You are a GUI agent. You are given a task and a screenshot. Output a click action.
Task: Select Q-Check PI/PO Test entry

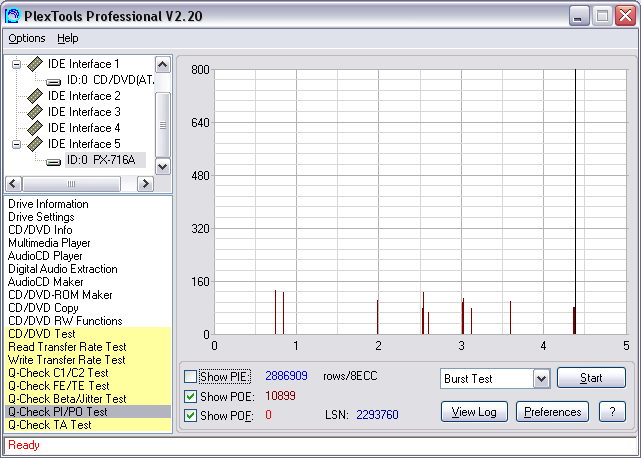[88, 412]
